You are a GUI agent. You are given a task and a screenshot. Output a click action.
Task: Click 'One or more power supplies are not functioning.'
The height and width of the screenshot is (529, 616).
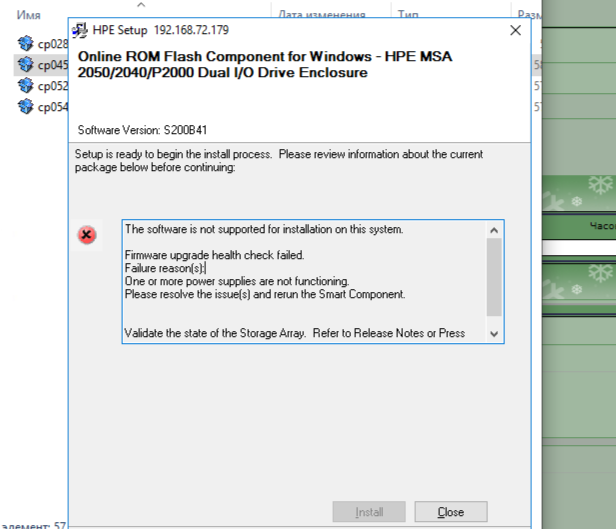tap(237, 281)
